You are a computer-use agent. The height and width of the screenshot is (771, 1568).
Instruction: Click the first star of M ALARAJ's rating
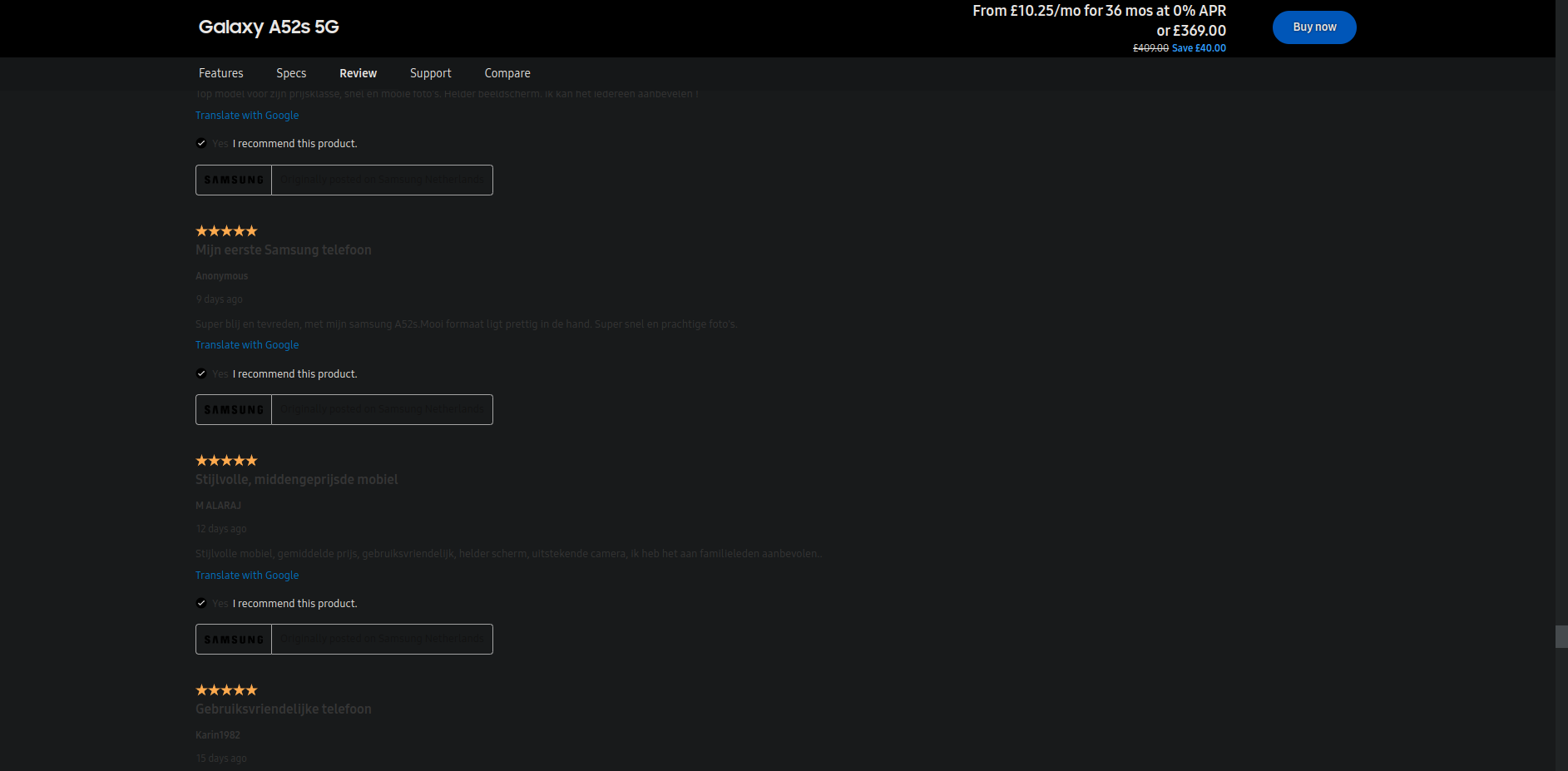coord(201,460)
